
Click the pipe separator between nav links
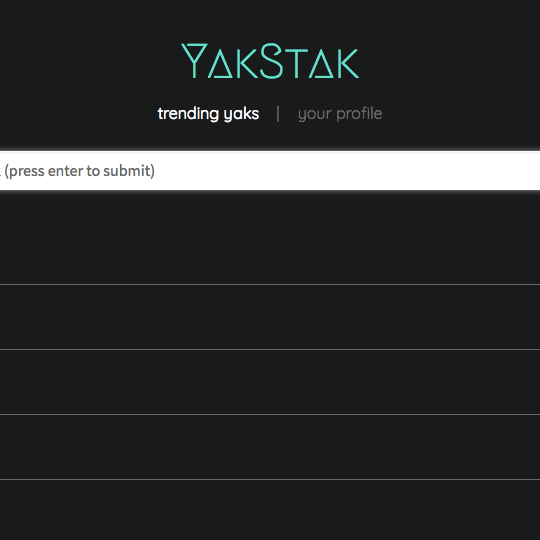278,114
